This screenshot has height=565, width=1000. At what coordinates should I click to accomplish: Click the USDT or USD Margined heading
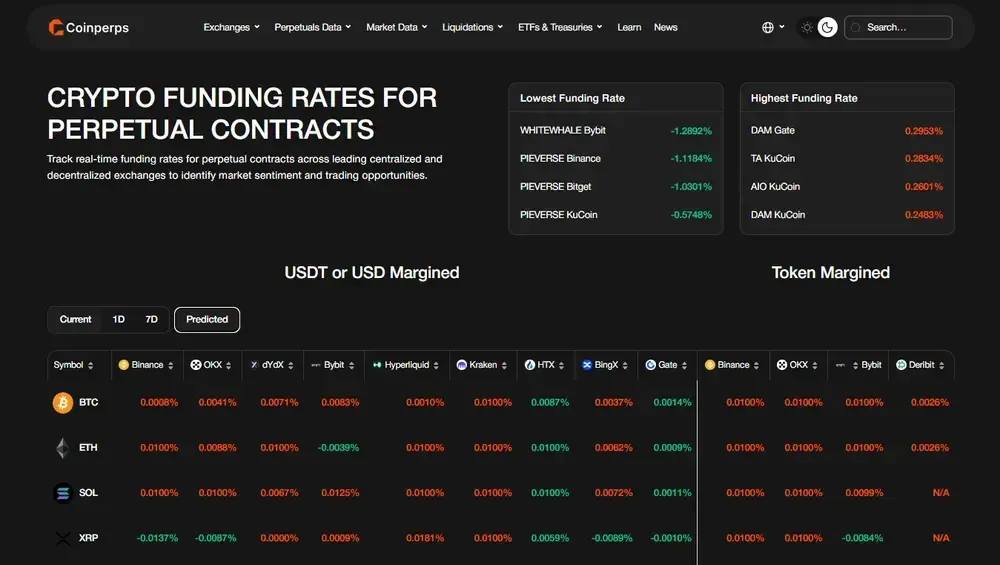click(x=372, y=272)
